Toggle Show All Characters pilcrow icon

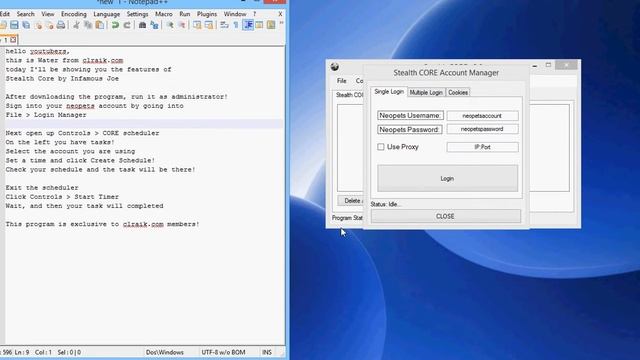236,25
